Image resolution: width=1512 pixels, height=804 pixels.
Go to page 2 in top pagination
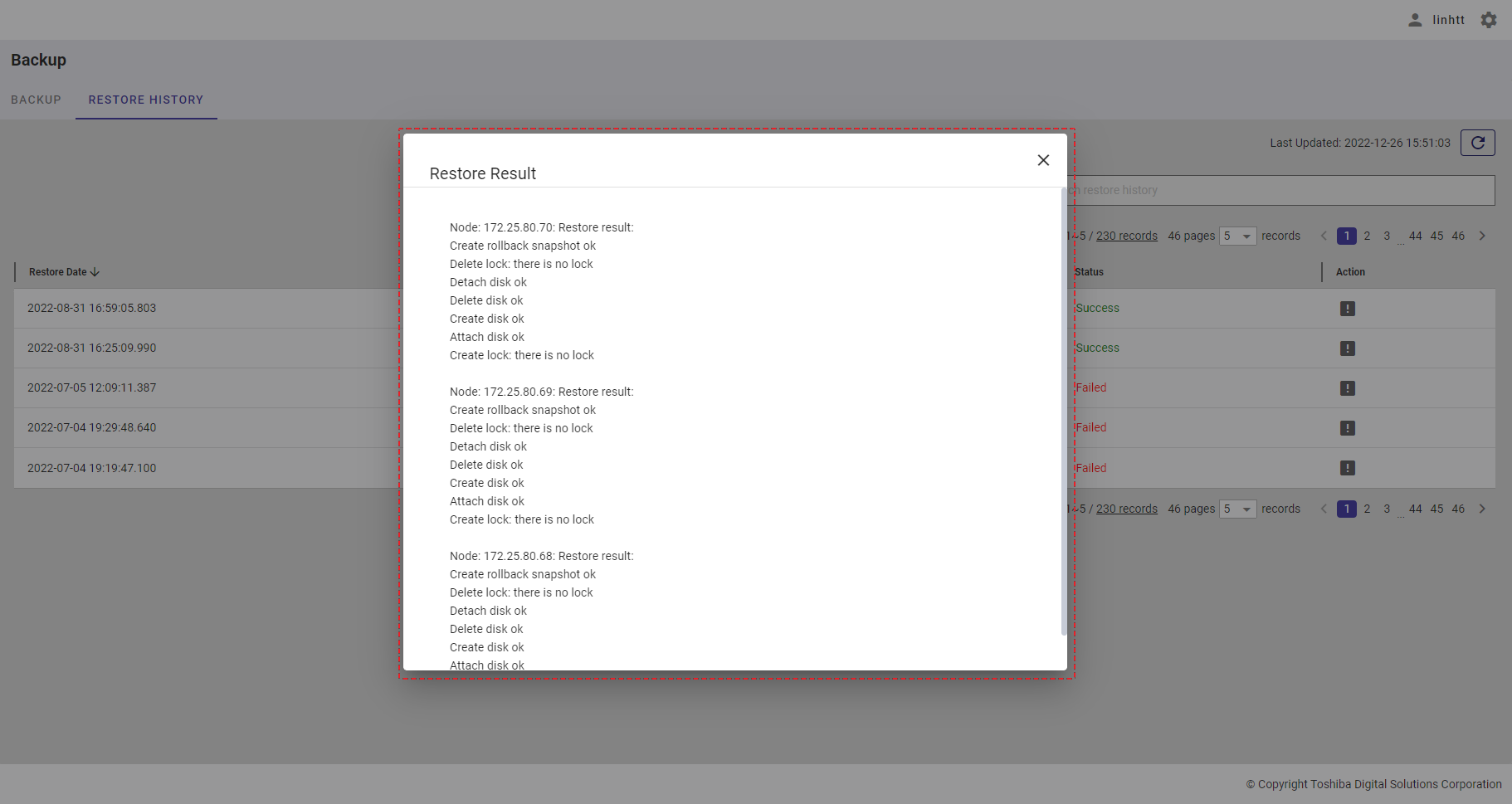point(1367,236)
